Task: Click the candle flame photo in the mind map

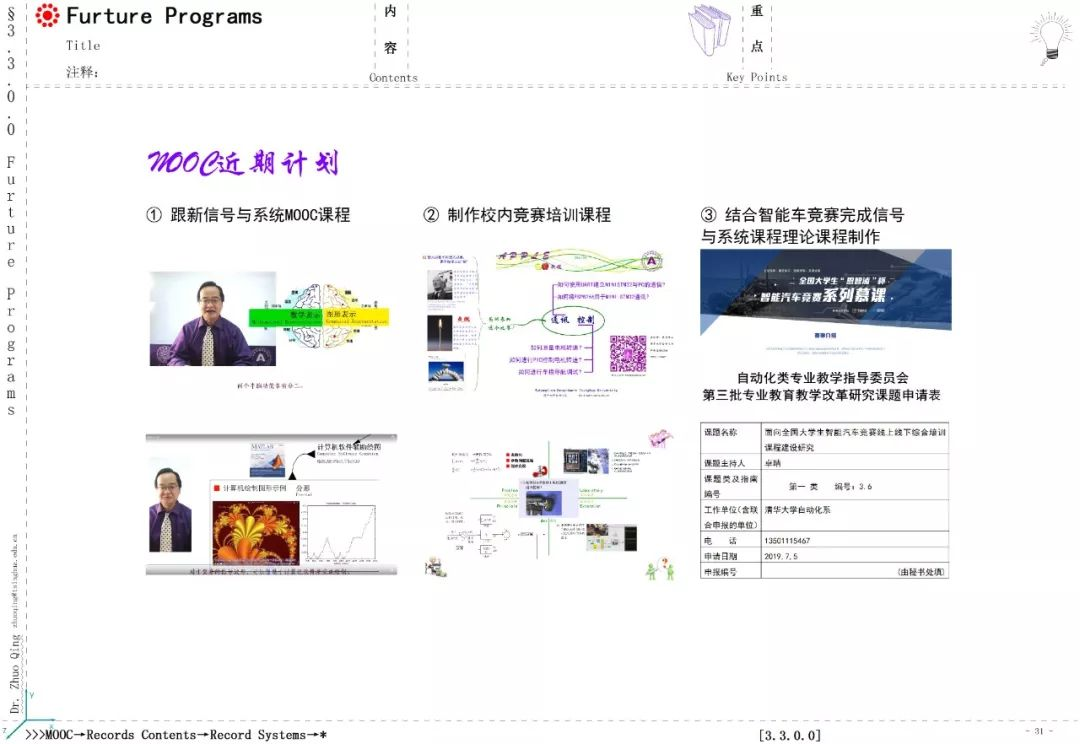Action: 439,333
